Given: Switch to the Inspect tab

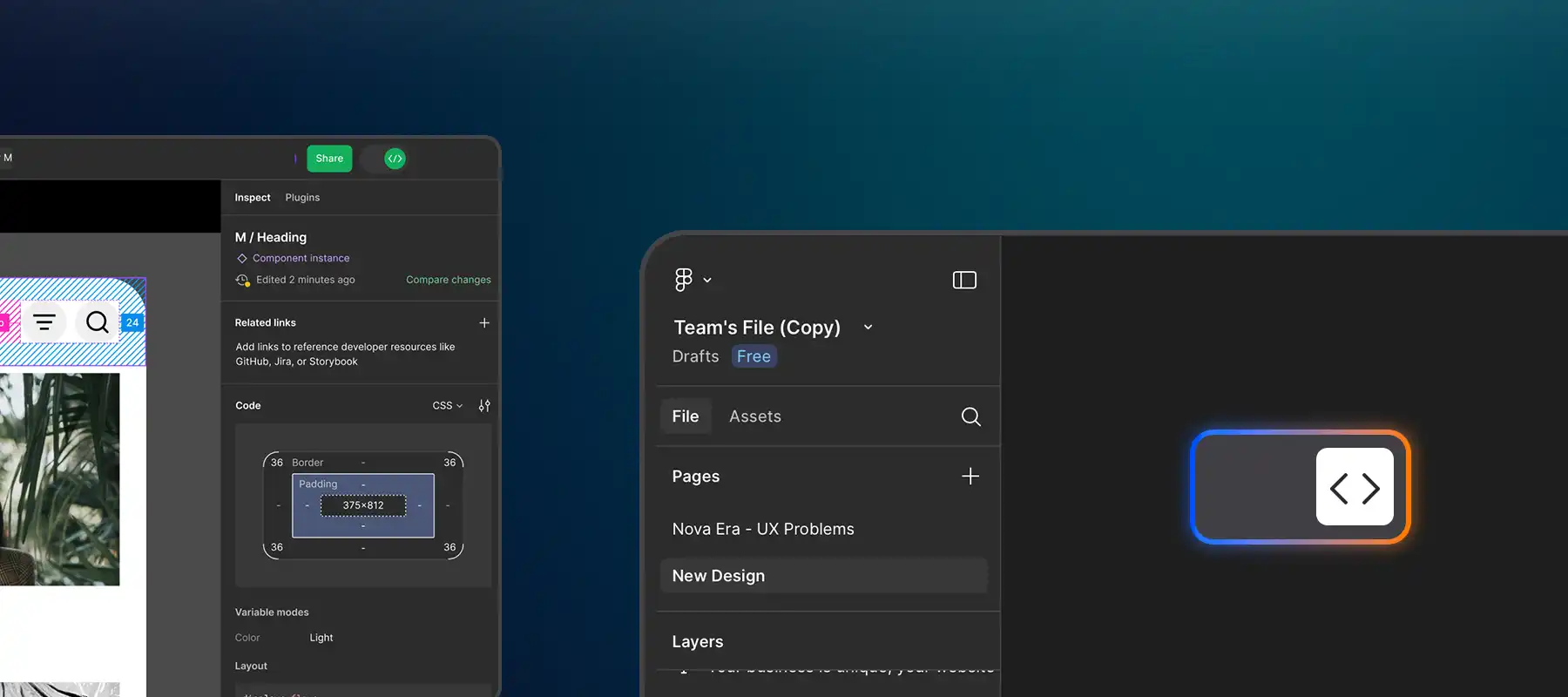Looking at the screenshot, I should (253, 198).
